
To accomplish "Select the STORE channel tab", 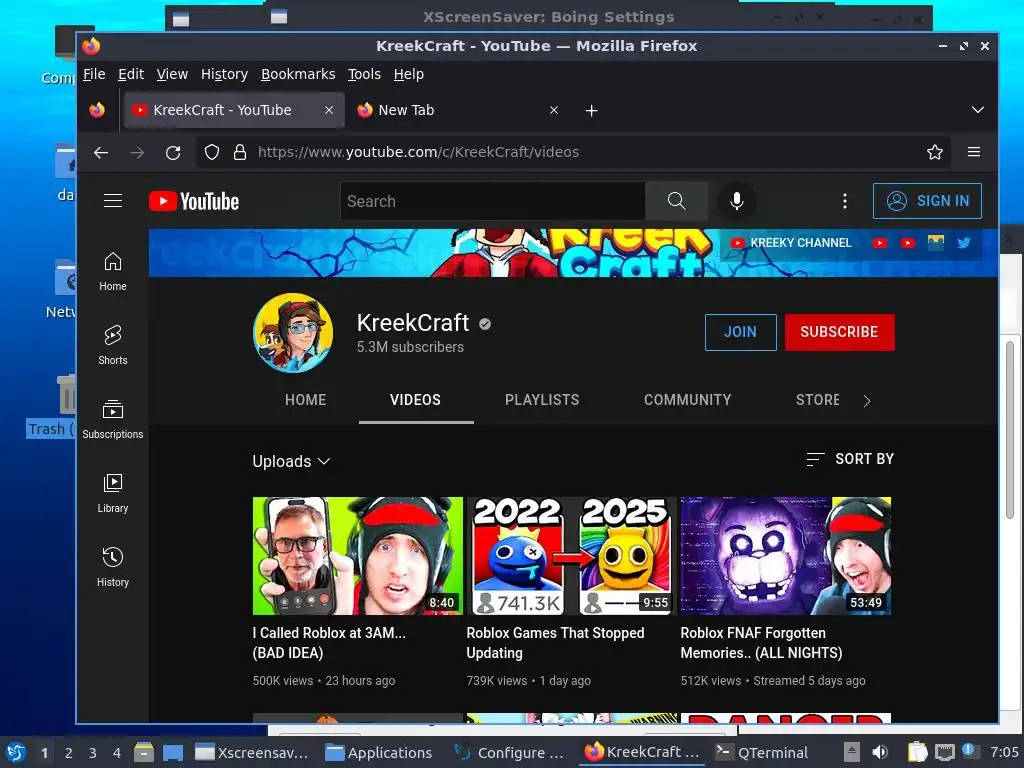I will coord(818,400).
